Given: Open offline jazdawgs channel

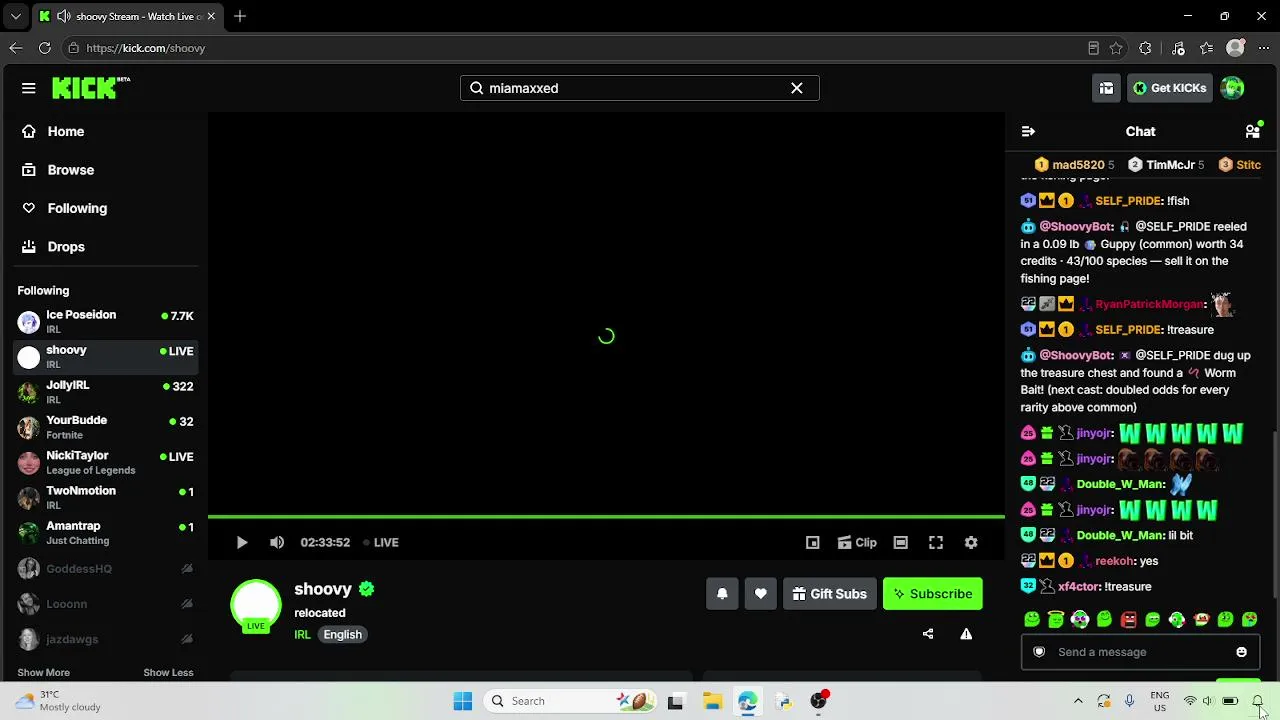Looking at the screenshot, I should click(106, 639).
